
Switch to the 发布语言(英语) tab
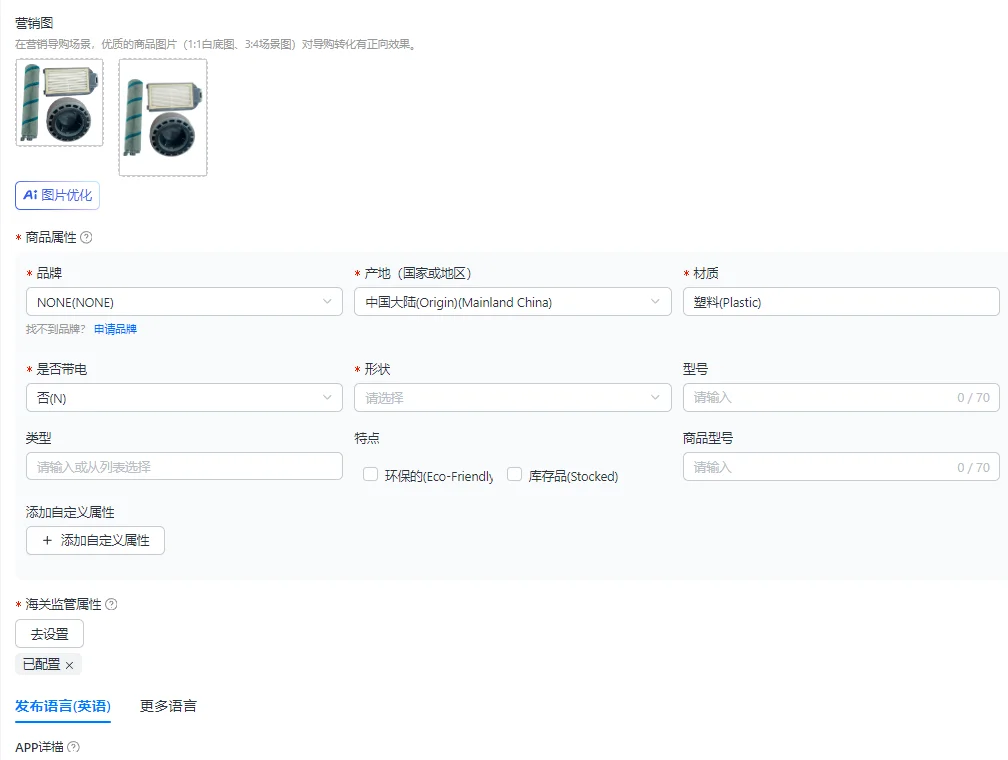click(x=63, y=706)
